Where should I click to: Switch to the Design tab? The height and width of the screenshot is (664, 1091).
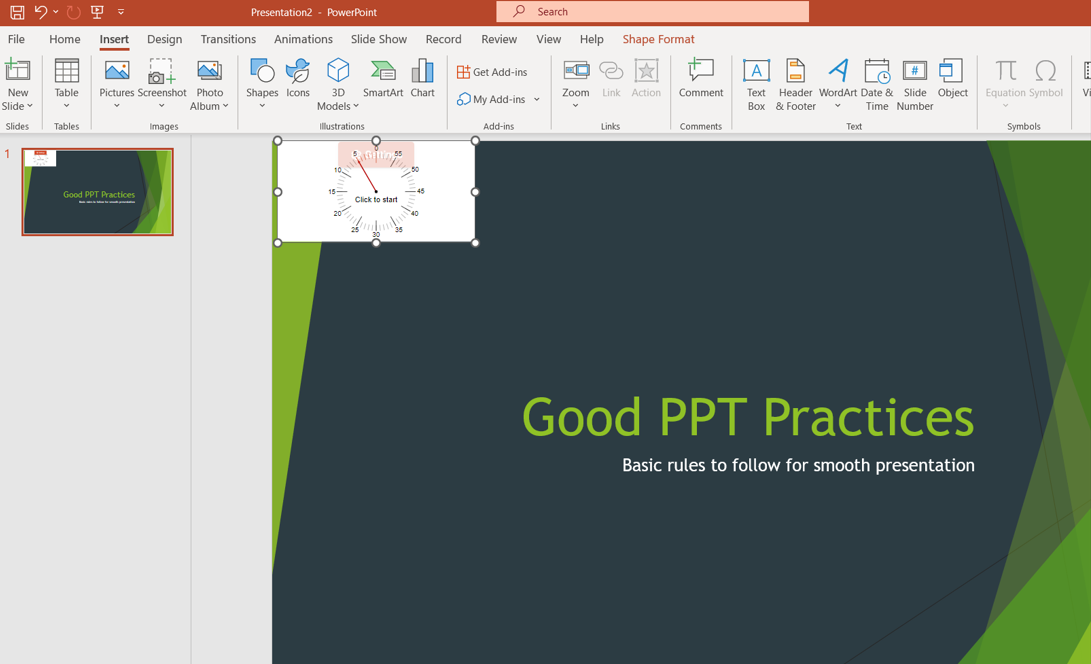tap(164, 39)
